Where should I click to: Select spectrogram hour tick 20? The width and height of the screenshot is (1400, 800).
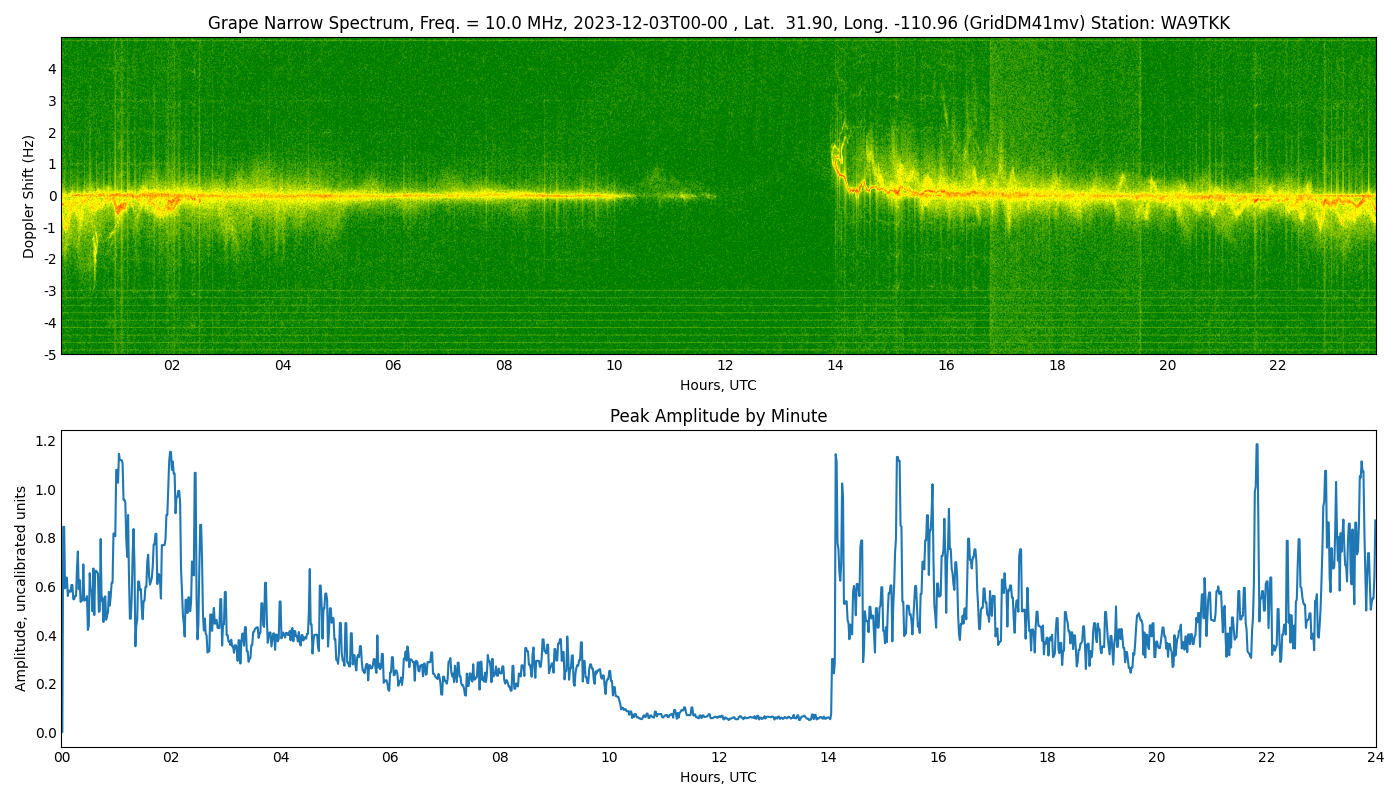pos(1167,366)
